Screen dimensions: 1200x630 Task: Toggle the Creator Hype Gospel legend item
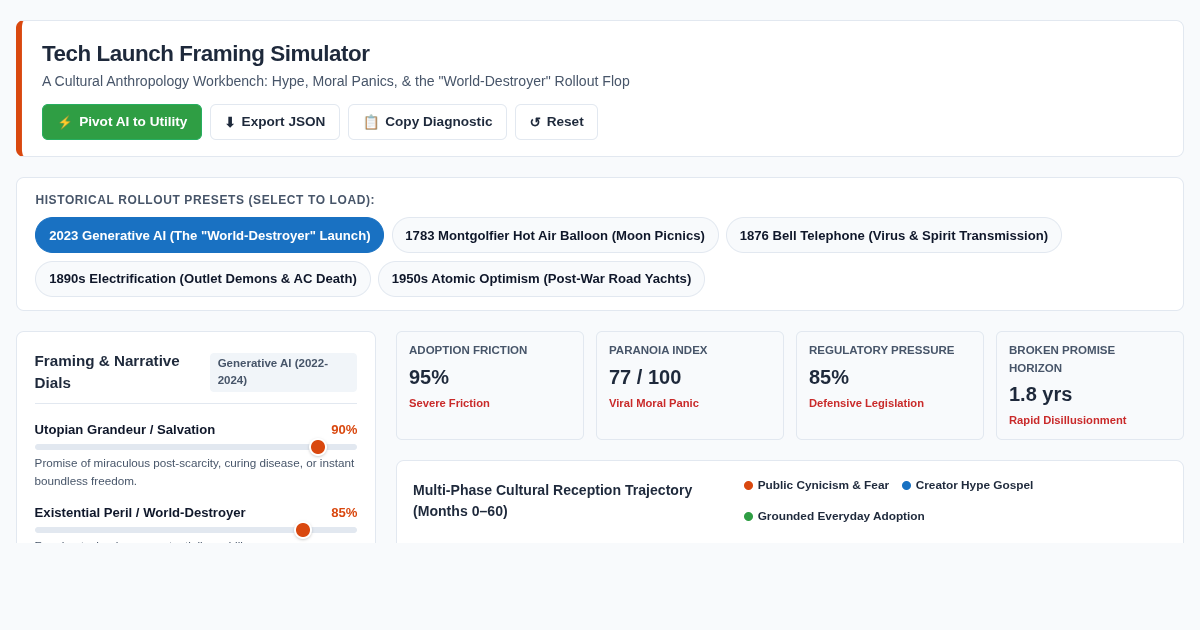pyautogui.click(x=967, y=485)
